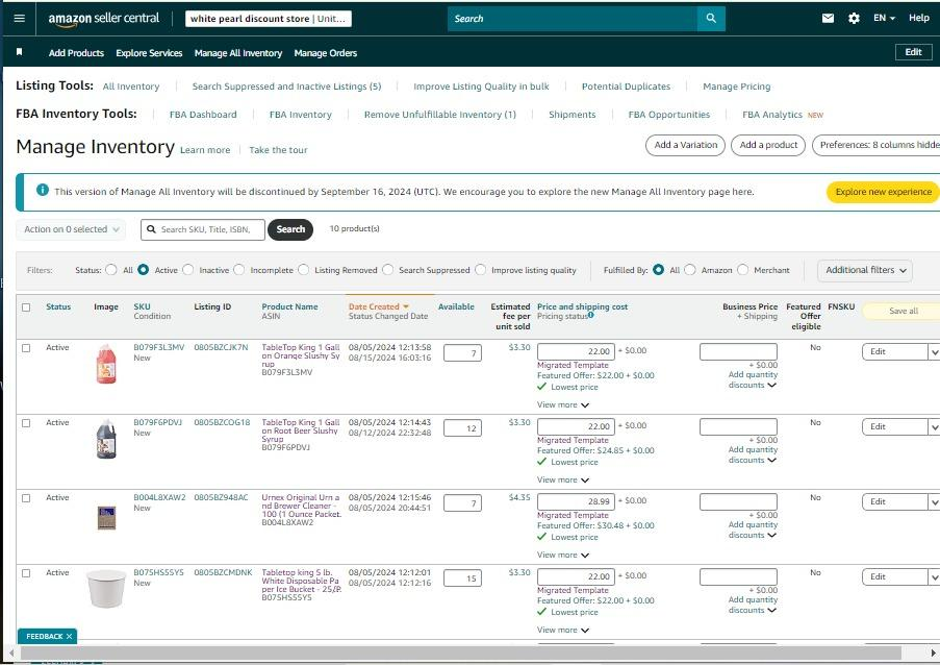Select the Inactive status radio button
The width and height of the screenshot is (940, 665).
[188, 270]
